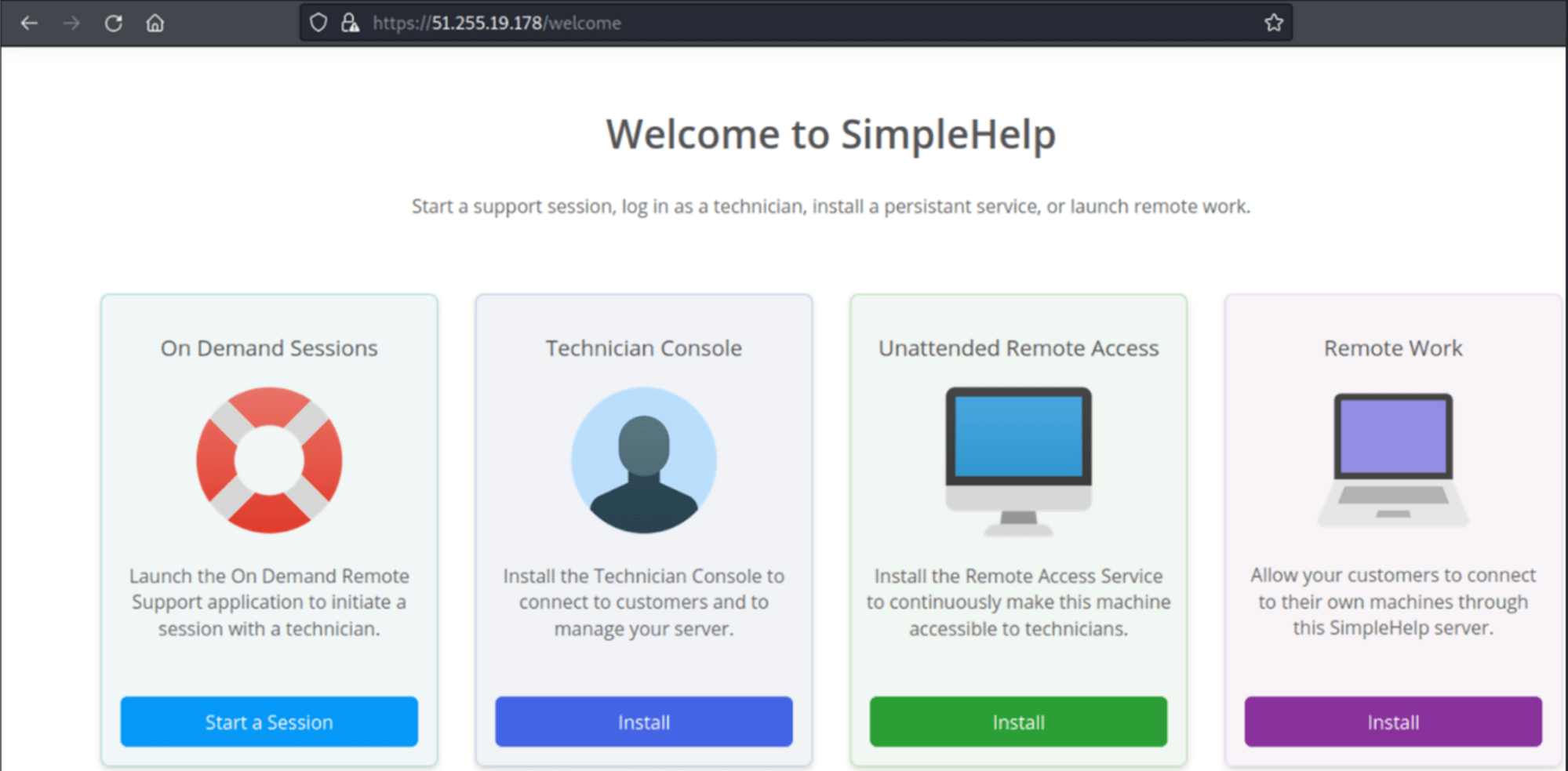Viewport: 1568px width, 771px height.
Task: Click the shield tracking protection icon
Action: 318,23
